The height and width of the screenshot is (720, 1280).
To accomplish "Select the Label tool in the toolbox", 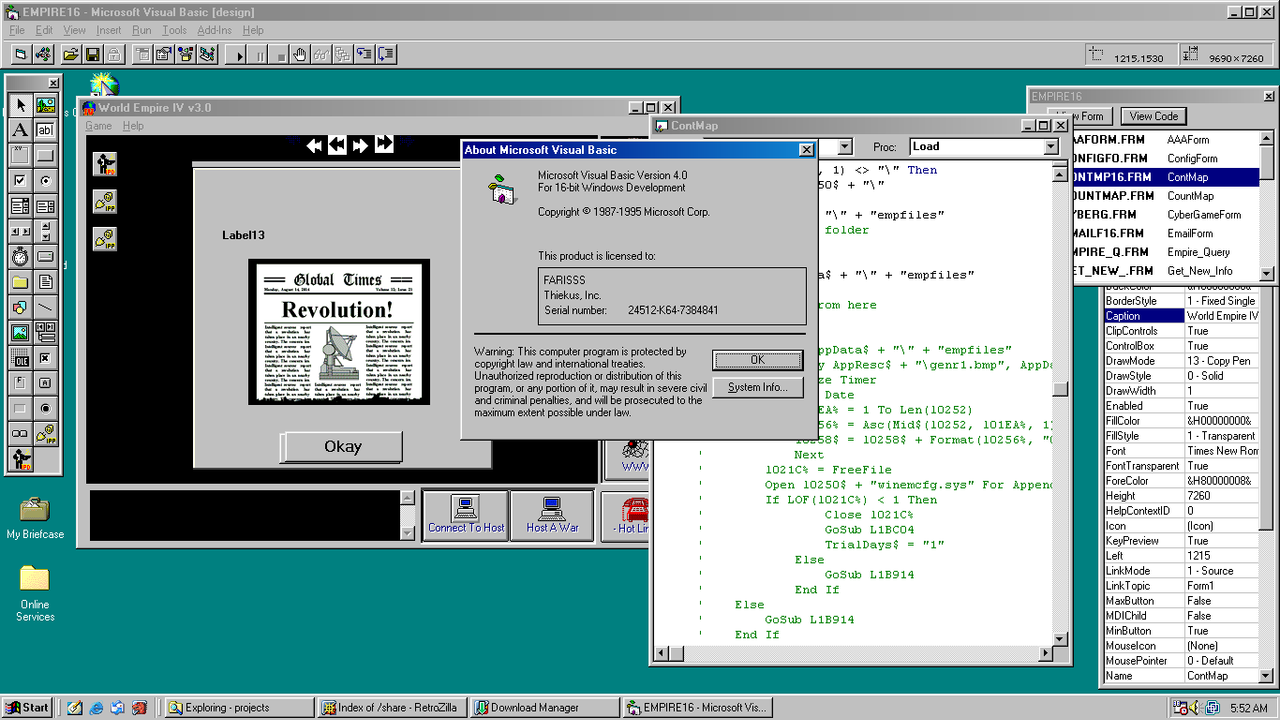I will click(20, 130).
